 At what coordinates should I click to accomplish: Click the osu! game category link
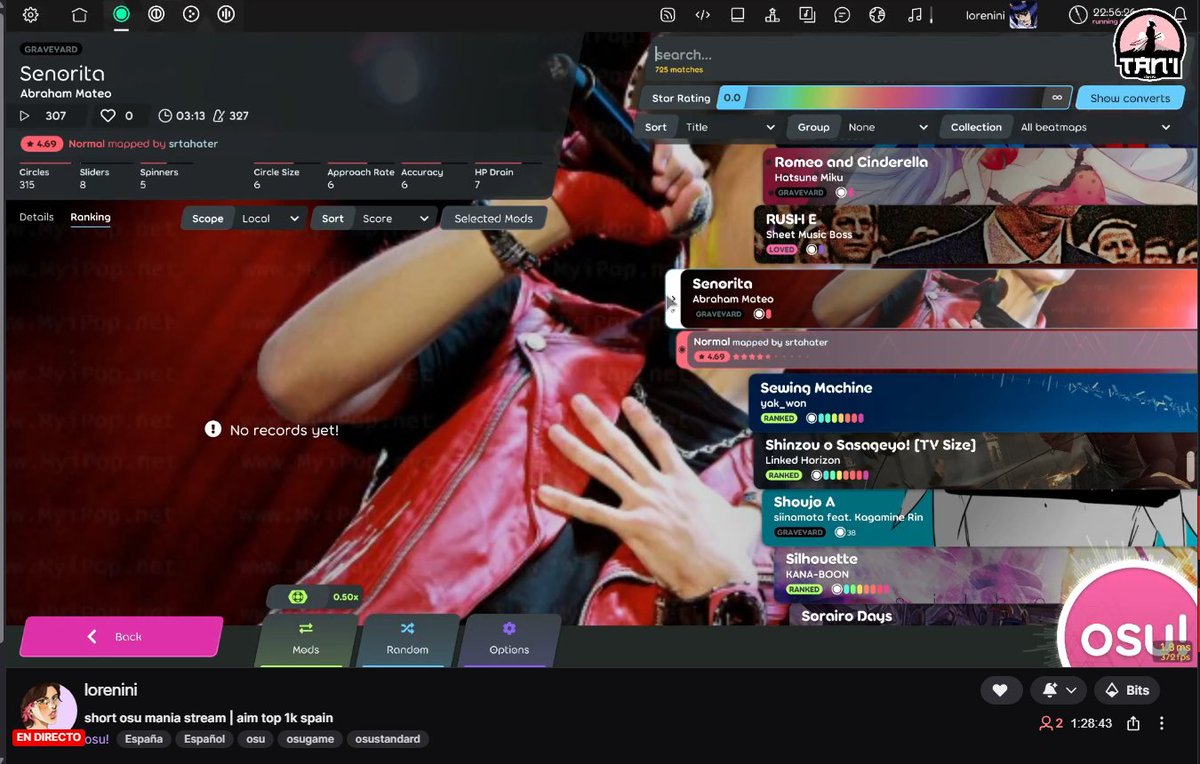pos(97,739)
